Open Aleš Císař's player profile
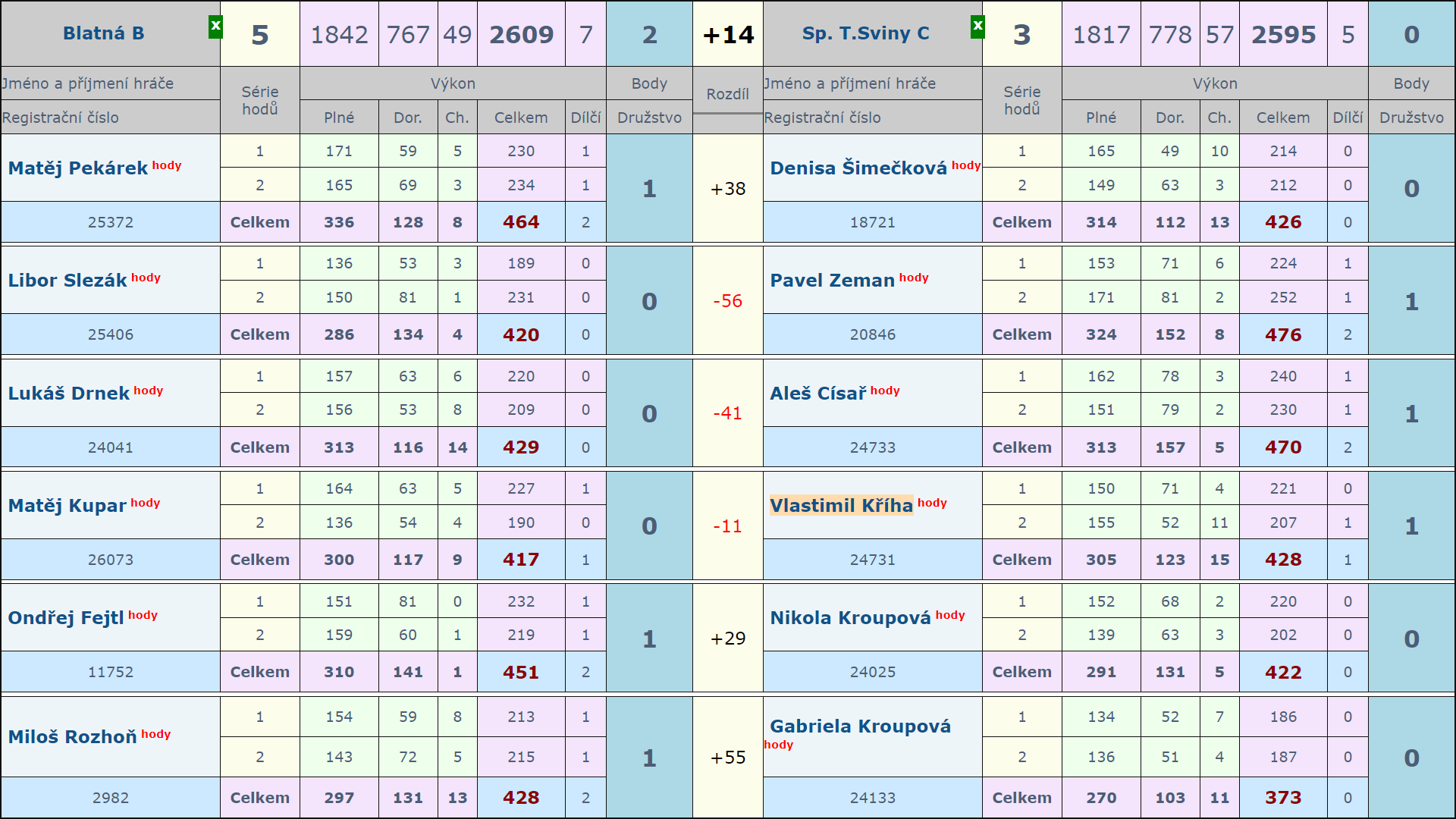This screenshot has height=819, width=1456. (817, 394)
